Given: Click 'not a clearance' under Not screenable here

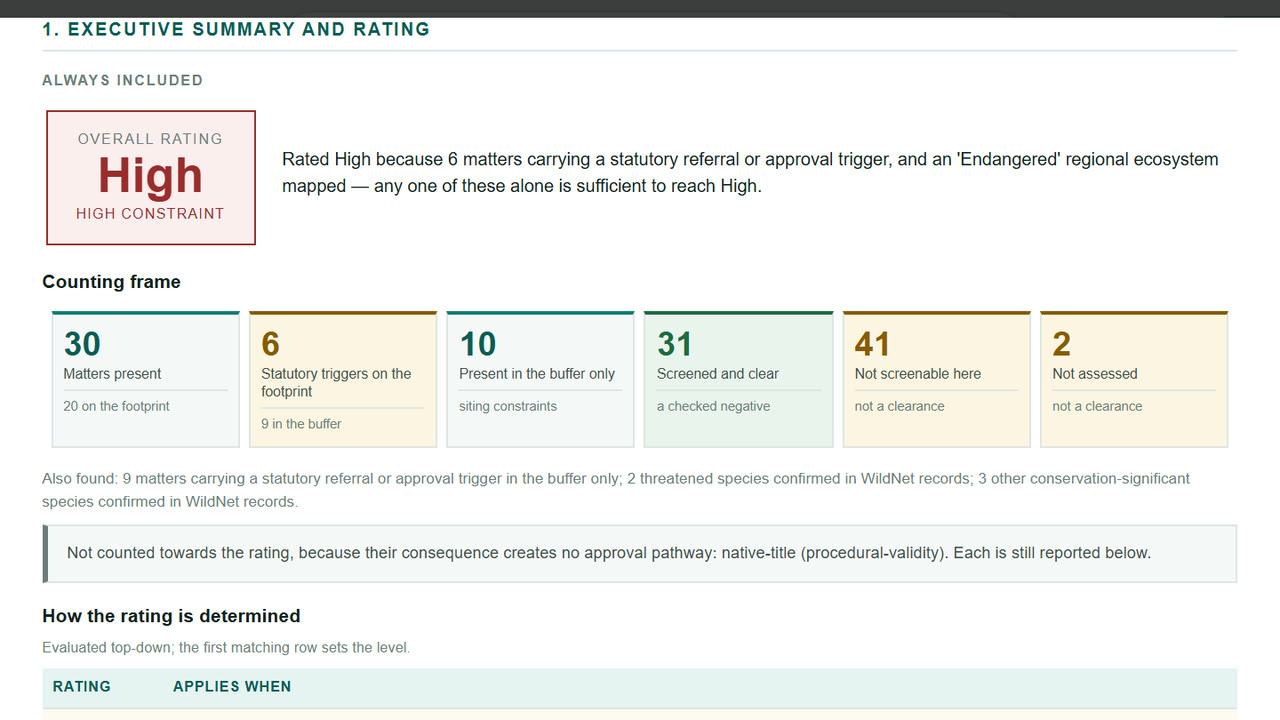Looking at the screenshot, I should click(900, 406).
